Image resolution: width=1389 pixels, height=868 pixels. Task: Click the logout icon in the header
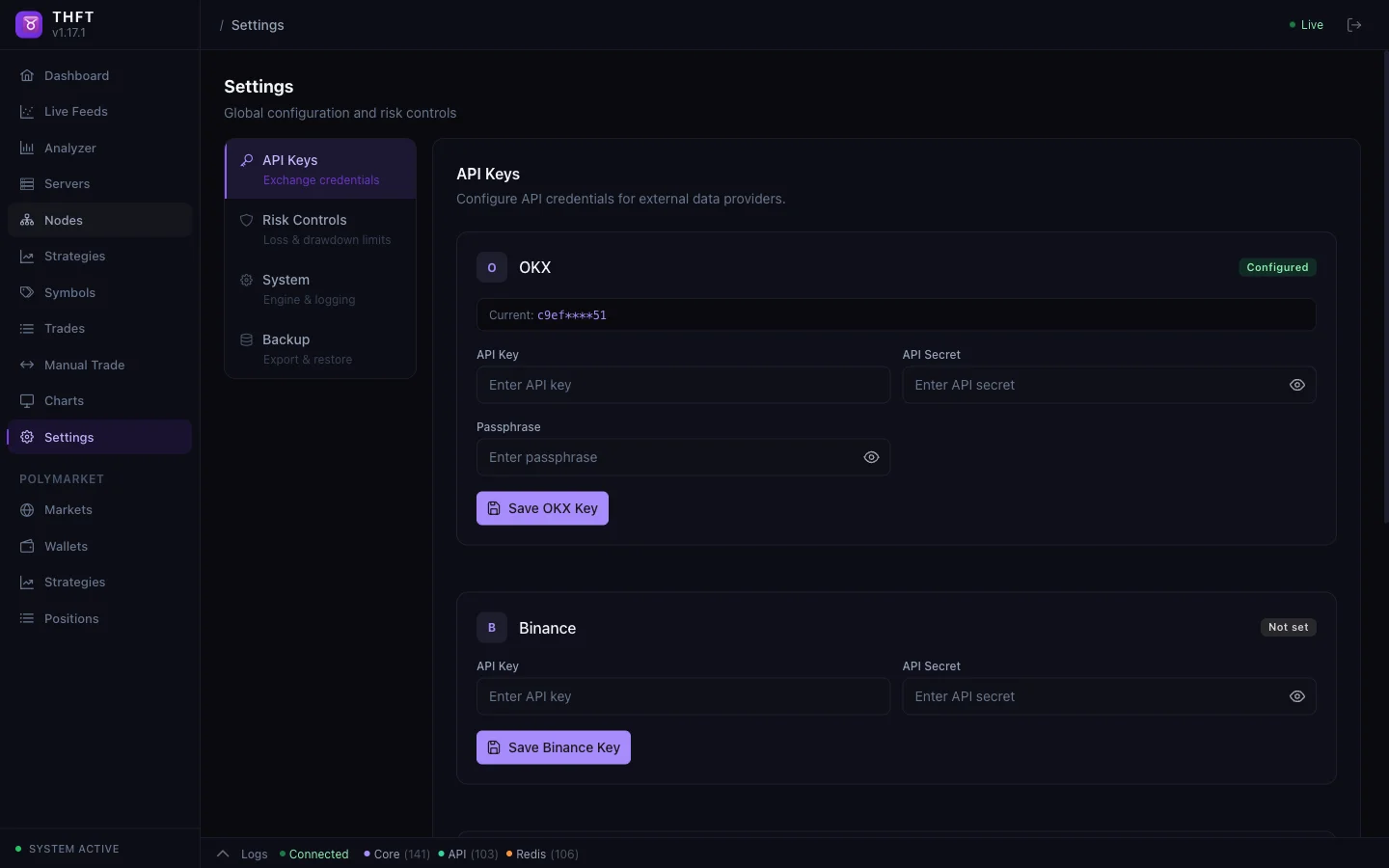(1354, 25)
